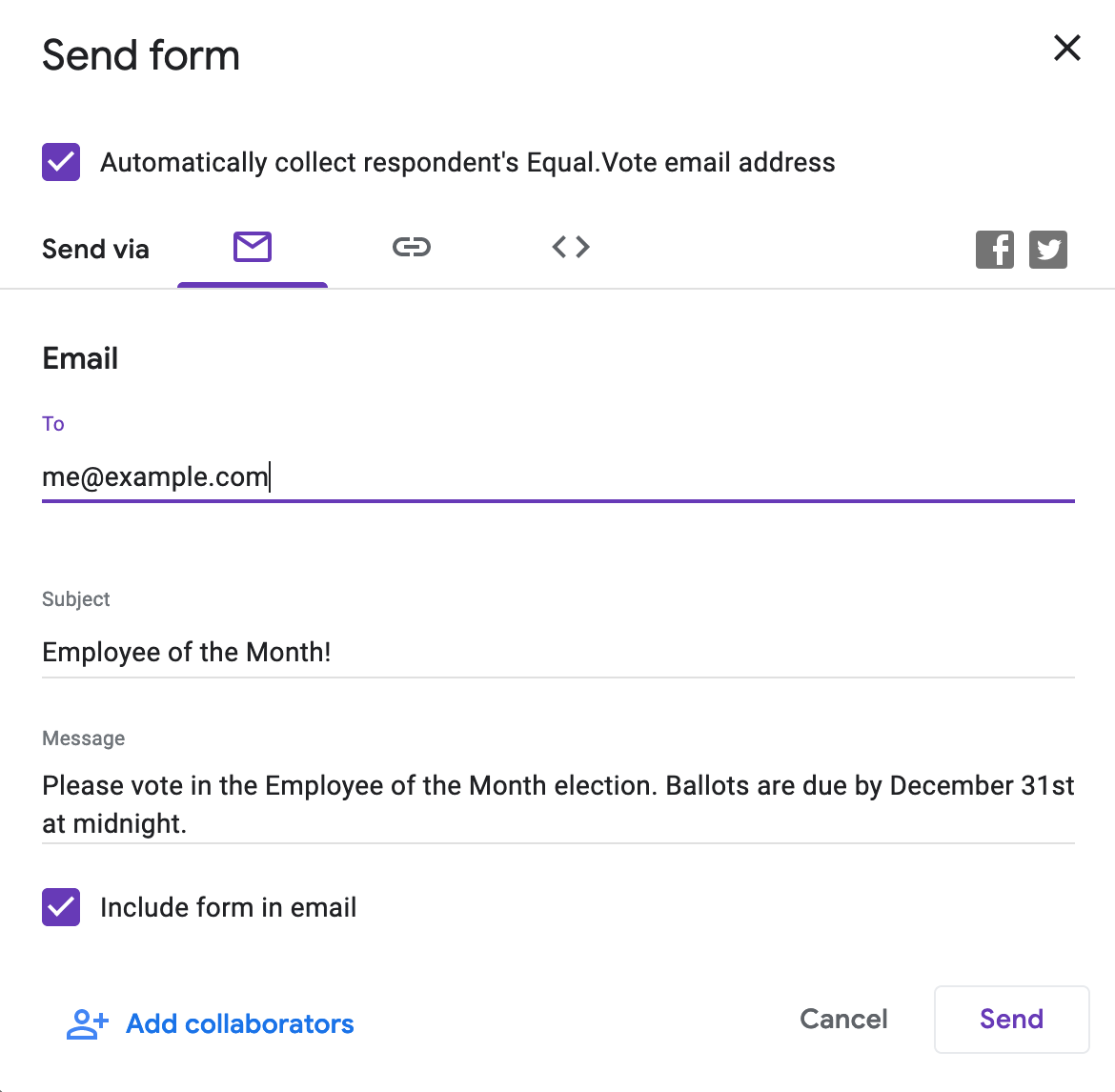Viewport: 1115px width, 1092px height.
Task: Focus the Subject field Employee of the Month!
Action: [557, 653]
